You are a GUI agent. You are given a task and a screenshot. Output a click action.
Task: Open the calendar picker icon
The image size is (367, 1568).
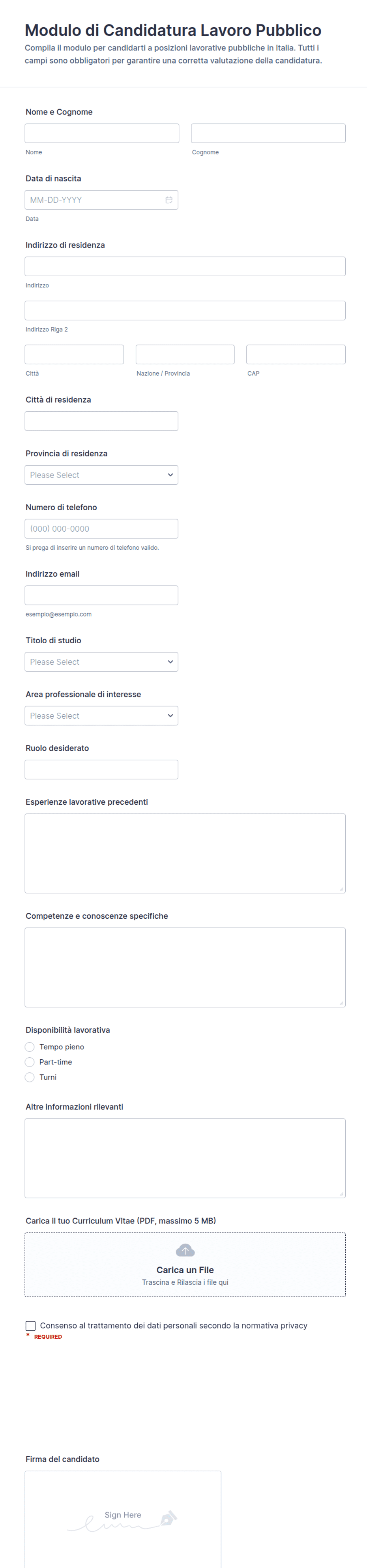click(x=169, y=200)
